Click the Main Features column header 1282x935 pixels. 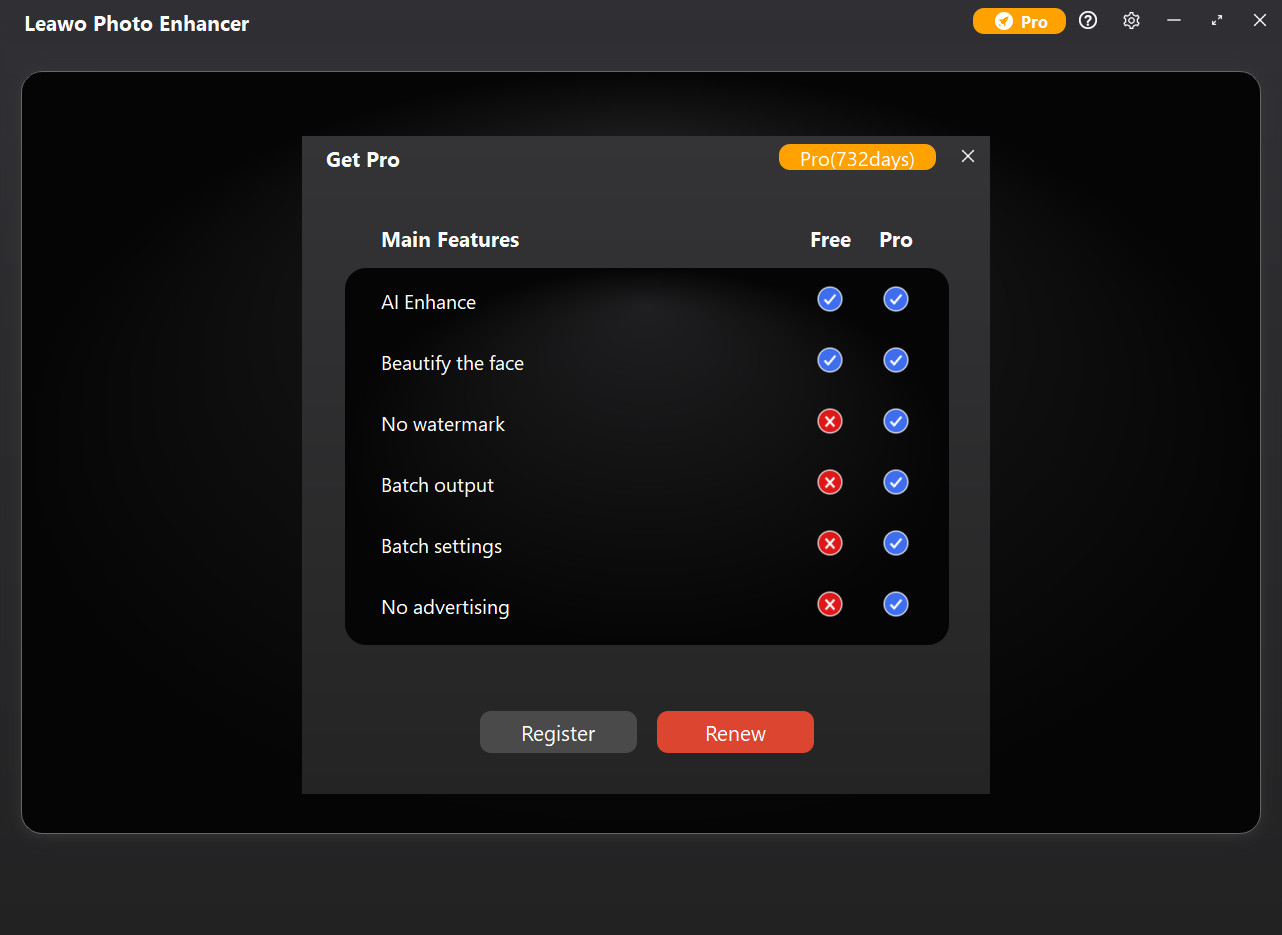coord(450,240)
